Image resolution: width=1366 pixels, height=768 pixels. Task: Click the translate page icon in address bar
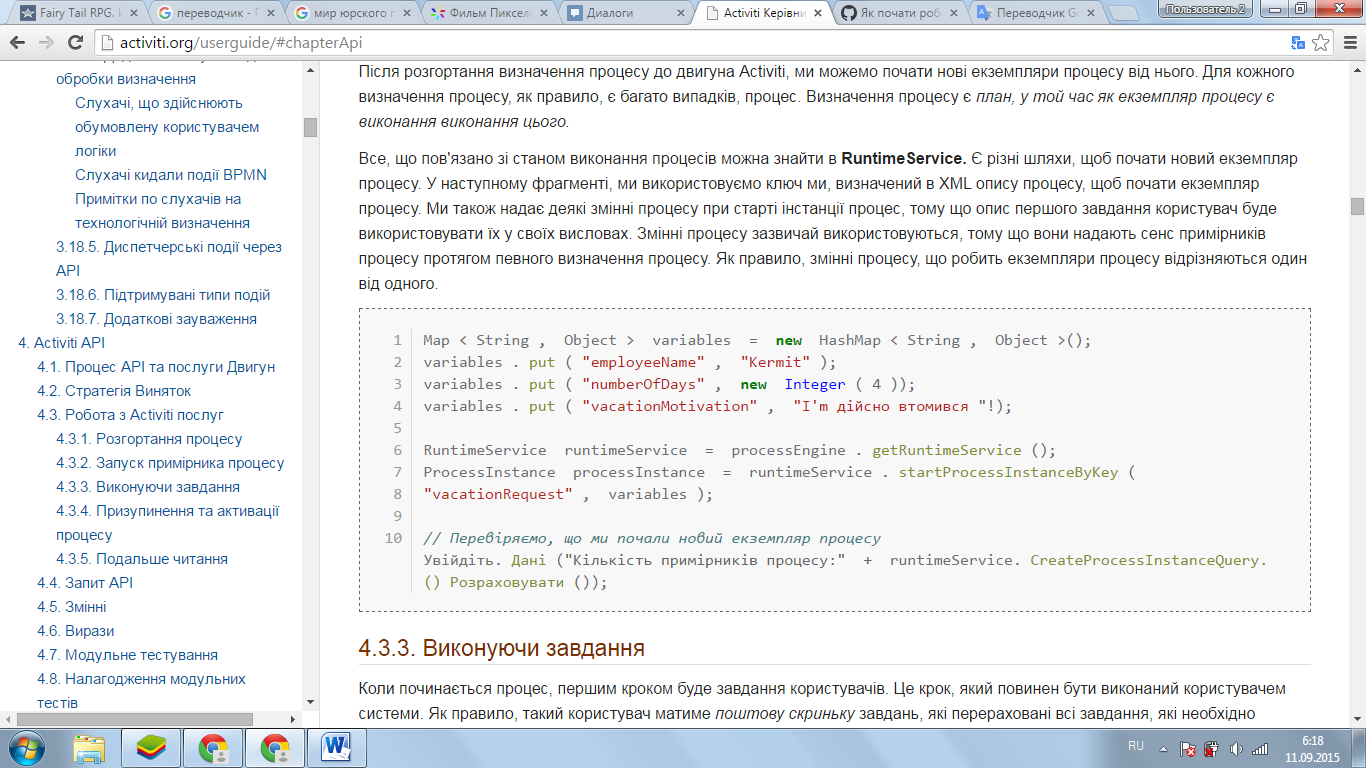pyautogui.click(x=1297, y=43)
